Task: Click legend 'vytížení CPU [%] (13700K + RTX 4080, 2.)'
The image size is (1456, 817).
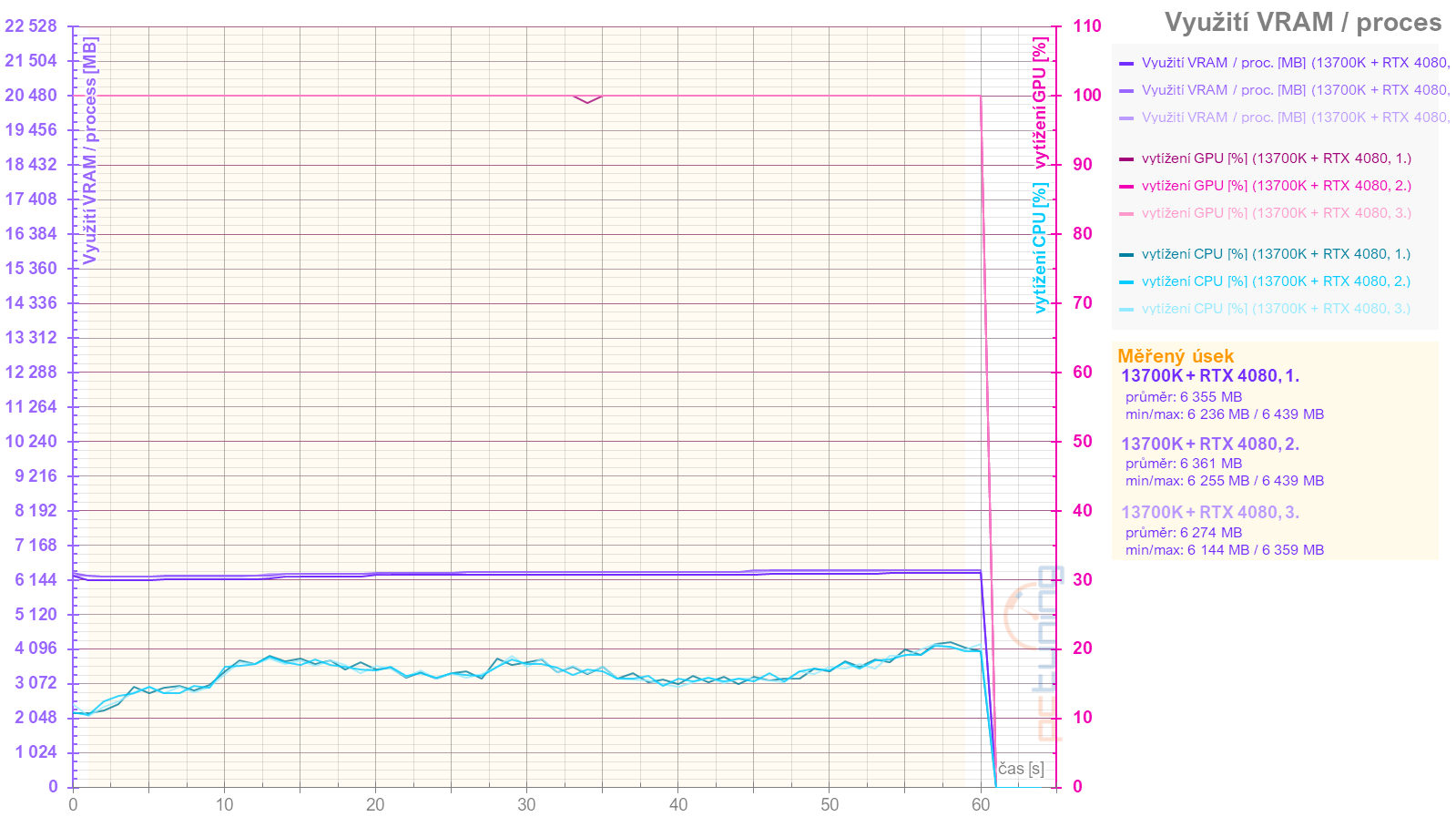Action: coord(1266,281)
